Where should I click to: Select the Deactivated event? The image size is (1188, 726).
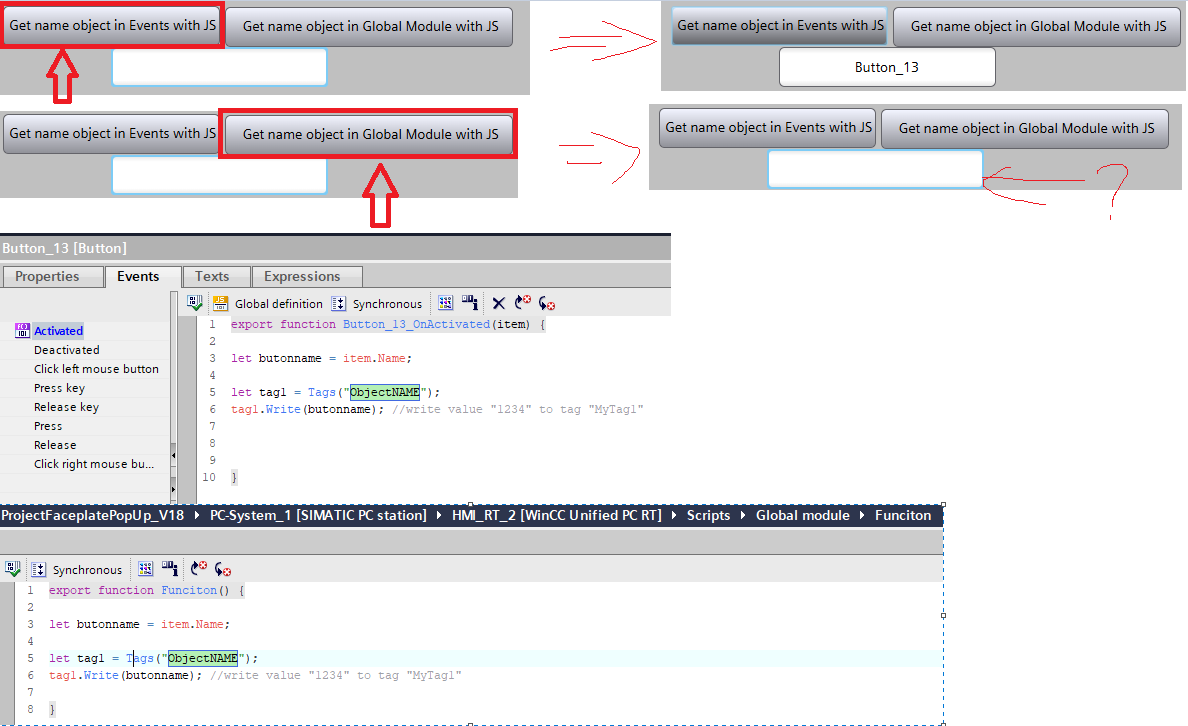(67, 350)
